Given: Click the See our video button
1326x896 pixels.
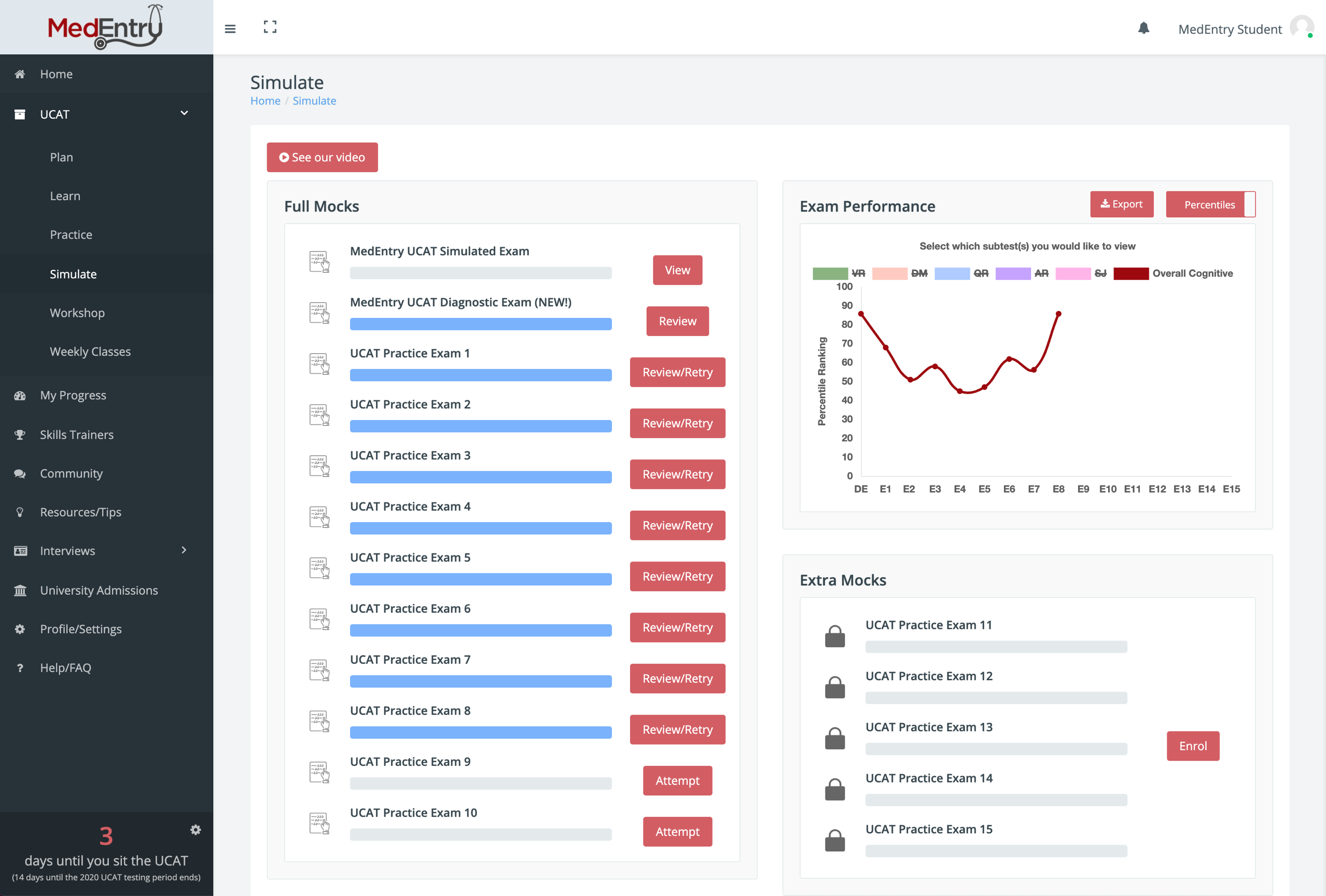Looking at the screenshot, I should point(323,158).
